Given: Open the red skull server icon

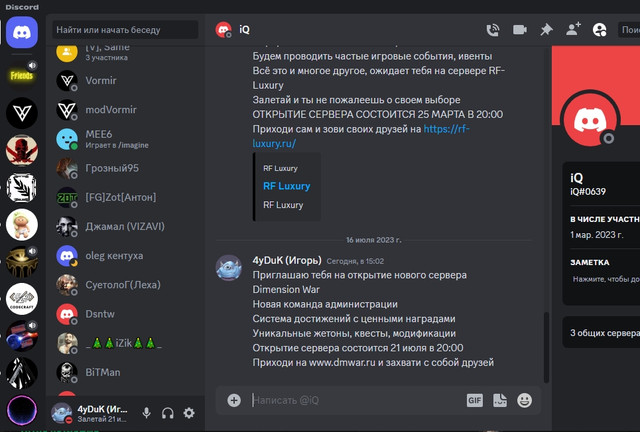Looking at the screenshot, I should point(22,150).
